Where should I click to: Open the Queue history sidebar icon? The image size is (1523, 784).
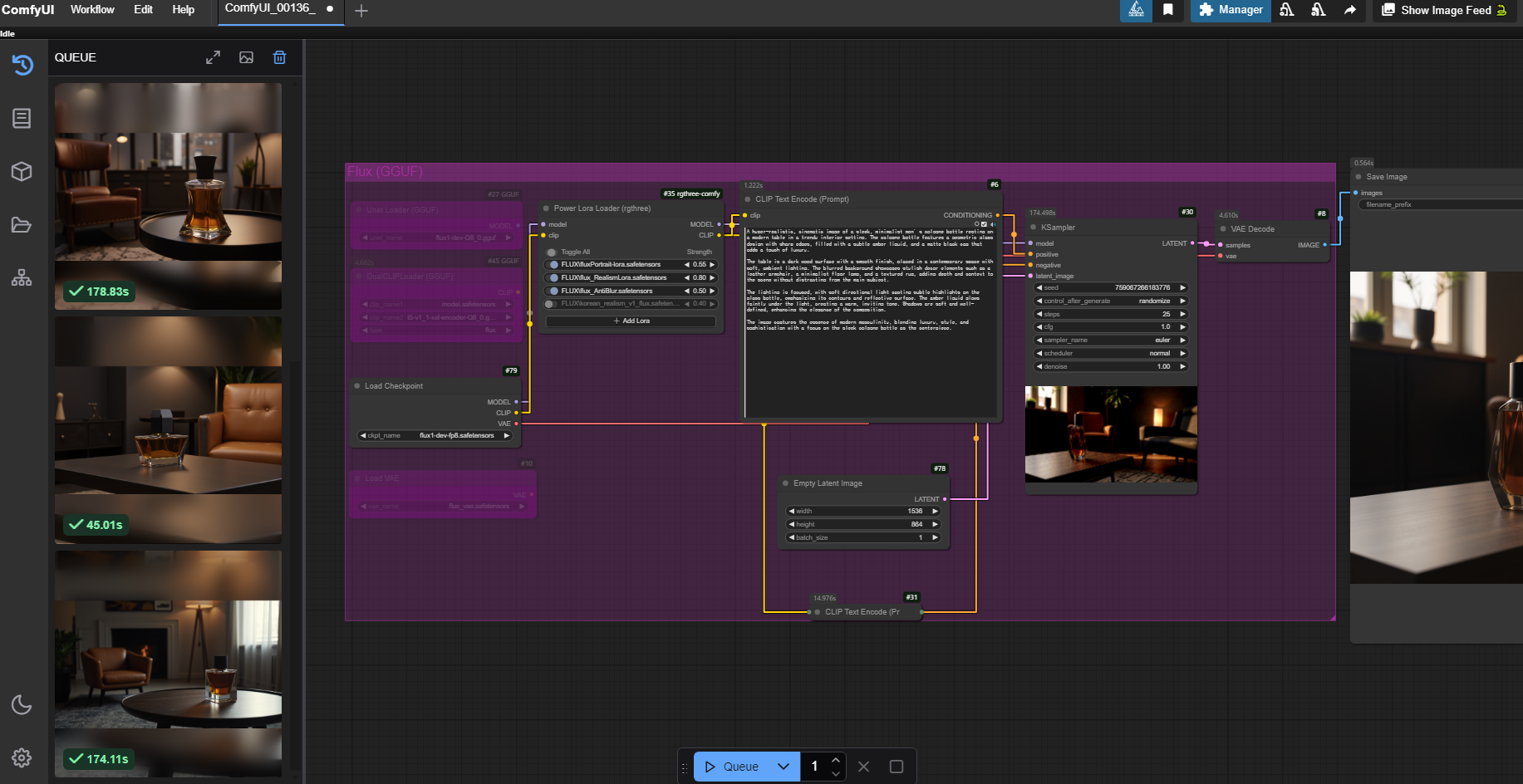pos(22,64)
